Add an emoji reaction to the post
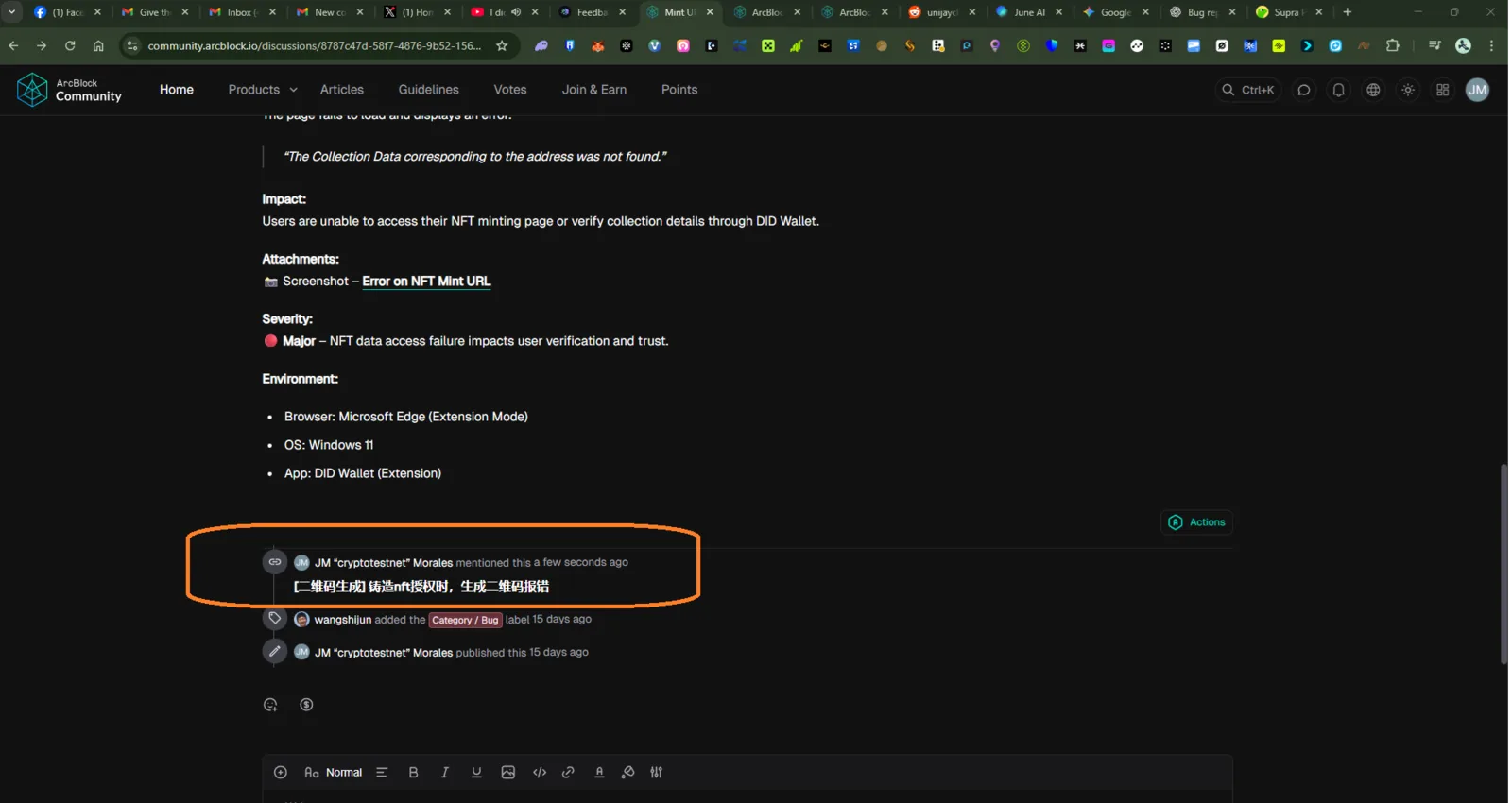 pos(270,705)
